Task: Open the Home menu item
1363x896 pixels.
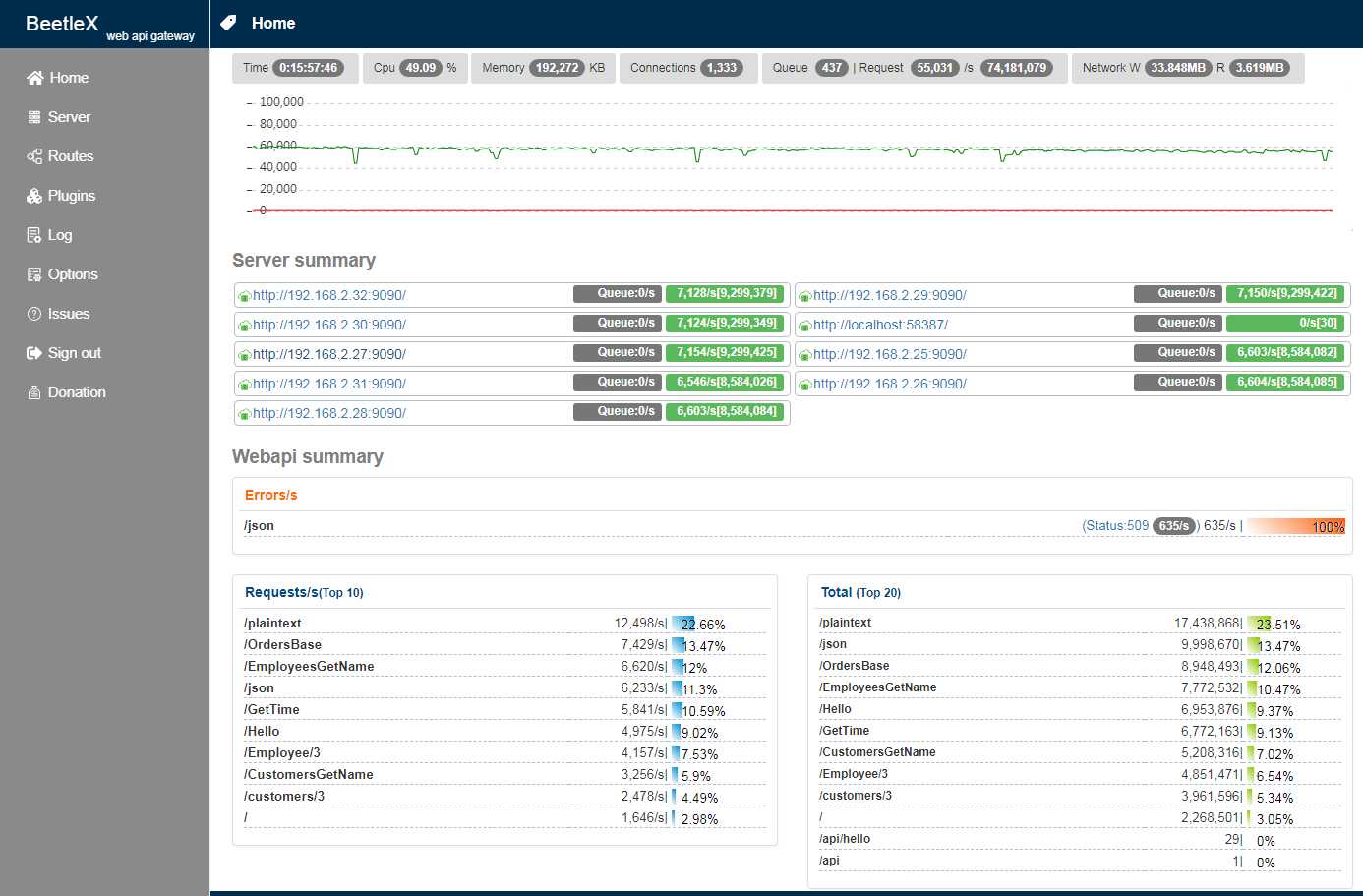Action: (x=69, y=78)
